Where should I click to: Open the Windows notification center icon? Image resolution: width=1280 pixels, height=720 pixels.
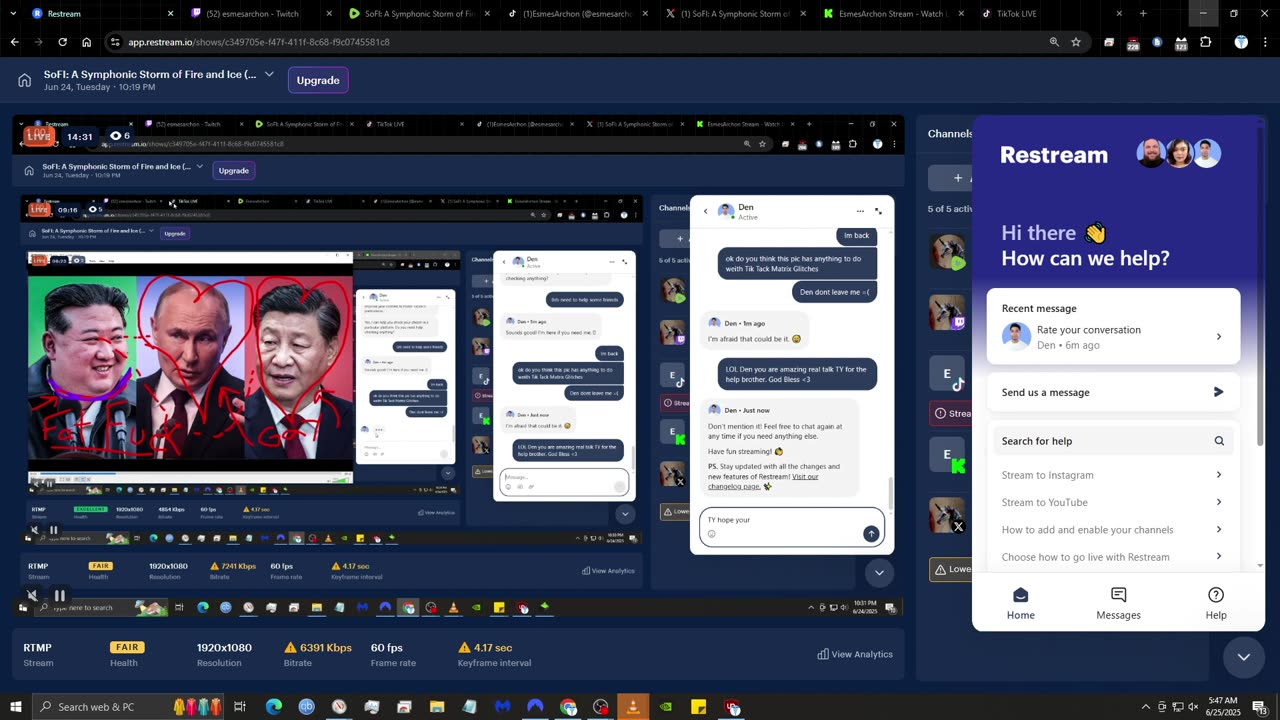(x=1259, y=707)
